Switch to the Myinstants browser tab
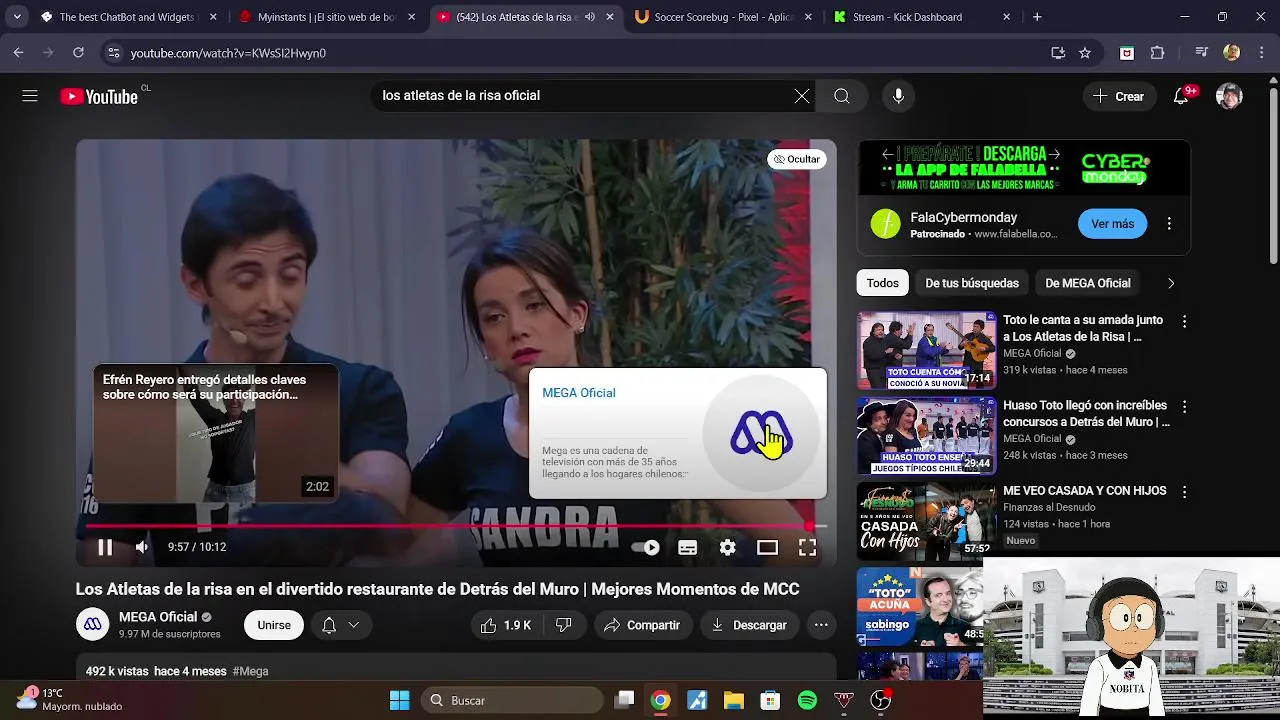 click(326, 17)
